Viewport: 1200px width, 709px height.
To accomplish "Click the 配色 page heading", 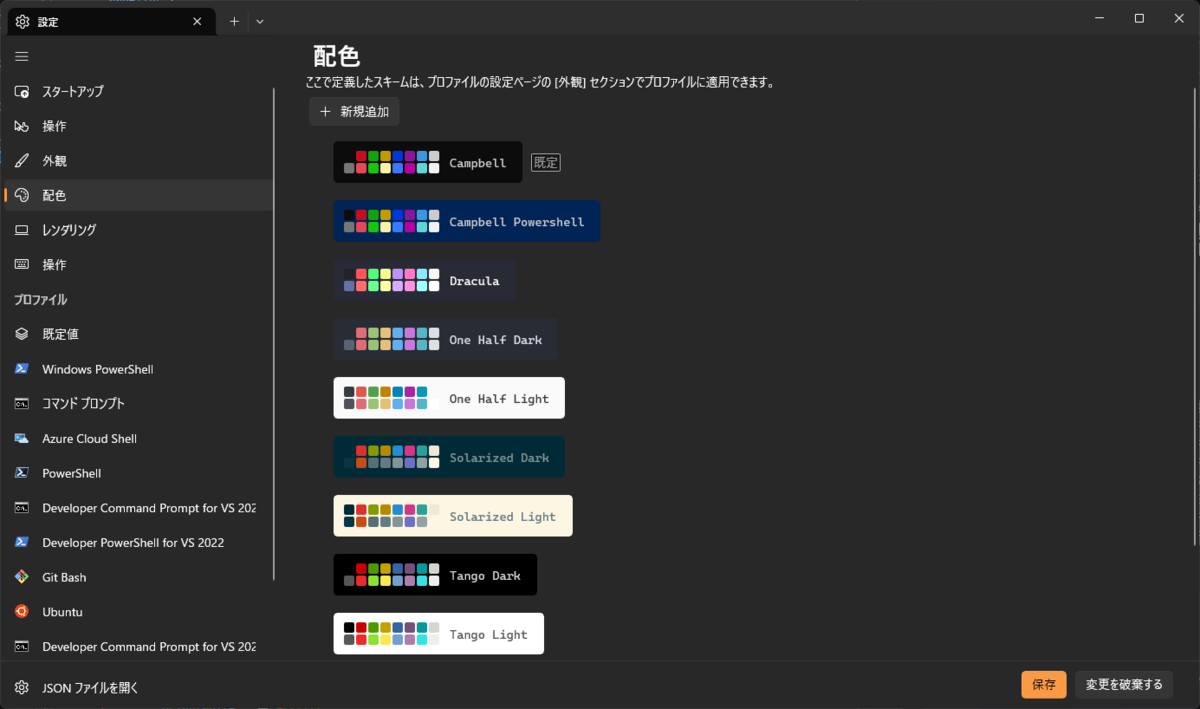I will 337,56.
